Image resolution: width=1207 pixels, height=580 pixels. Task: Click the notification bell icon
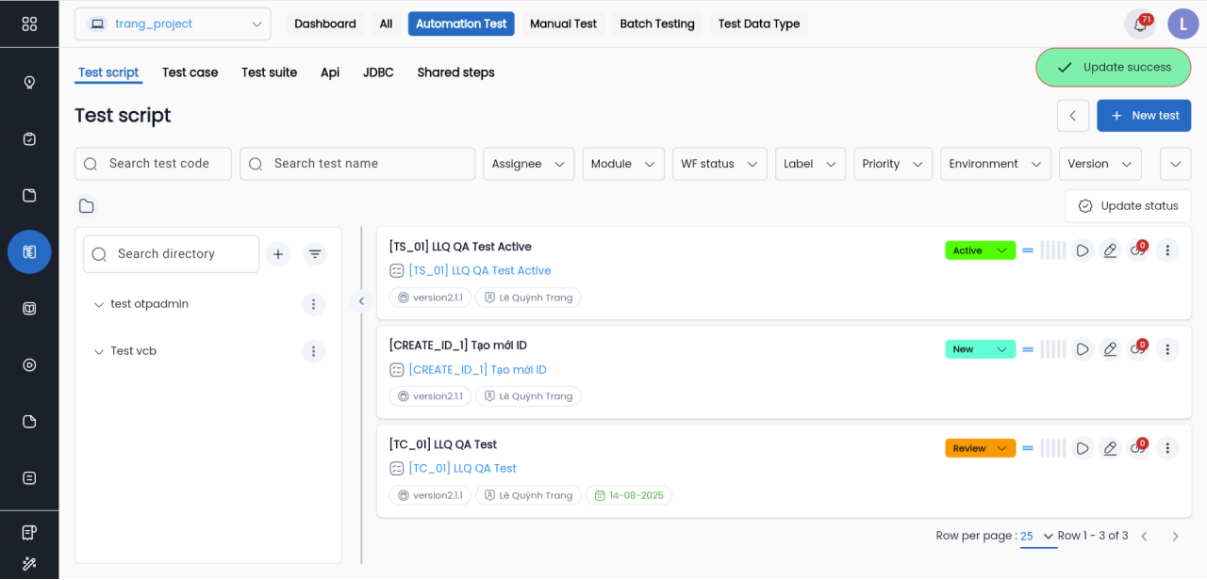click(x=1138, y=24)
